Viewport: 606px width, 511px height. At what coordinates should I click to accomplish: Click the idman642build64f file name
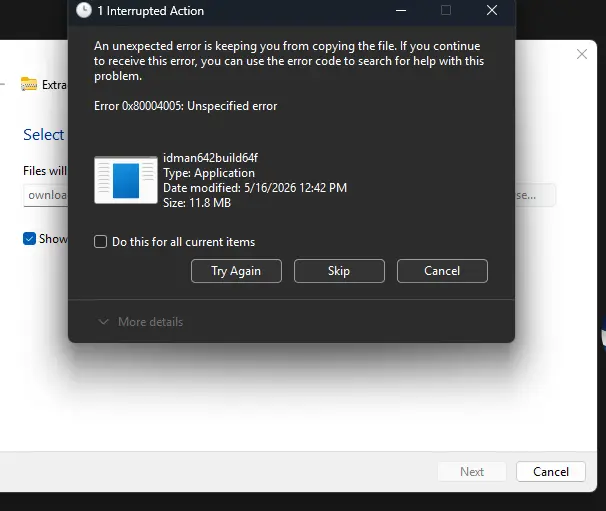point(210,158)
